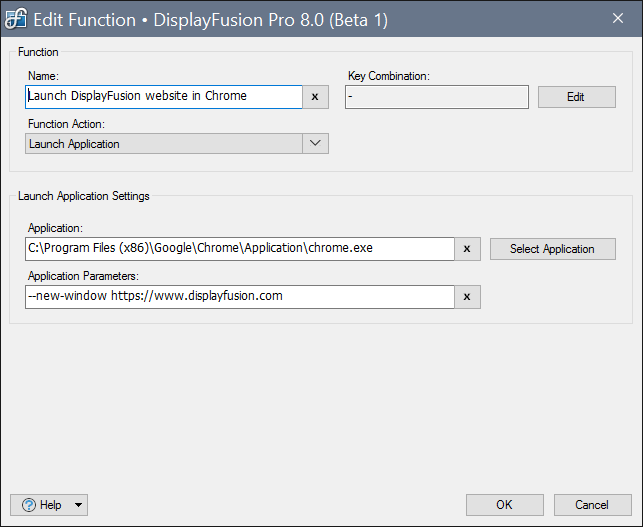Image resolution: width=643 pixels, height=527 pixels.
Task: Clear the Application Parameters with x button
Action: [467, 297]
